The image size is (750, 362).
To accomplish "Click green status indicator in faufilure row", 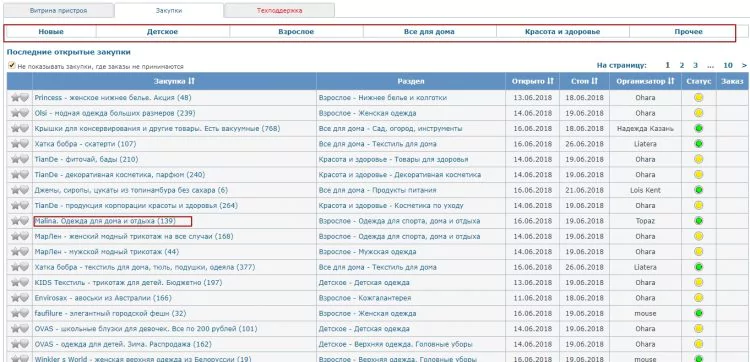I will [698, 313].
